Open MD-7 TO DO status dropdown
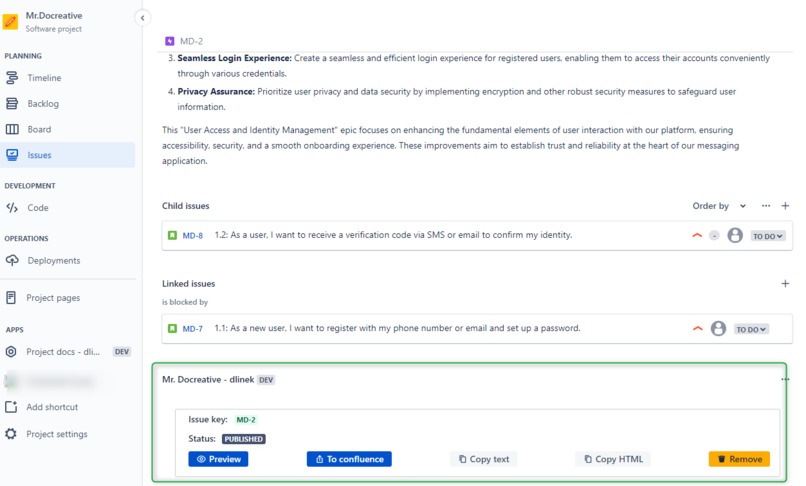 tap(751, 329)
